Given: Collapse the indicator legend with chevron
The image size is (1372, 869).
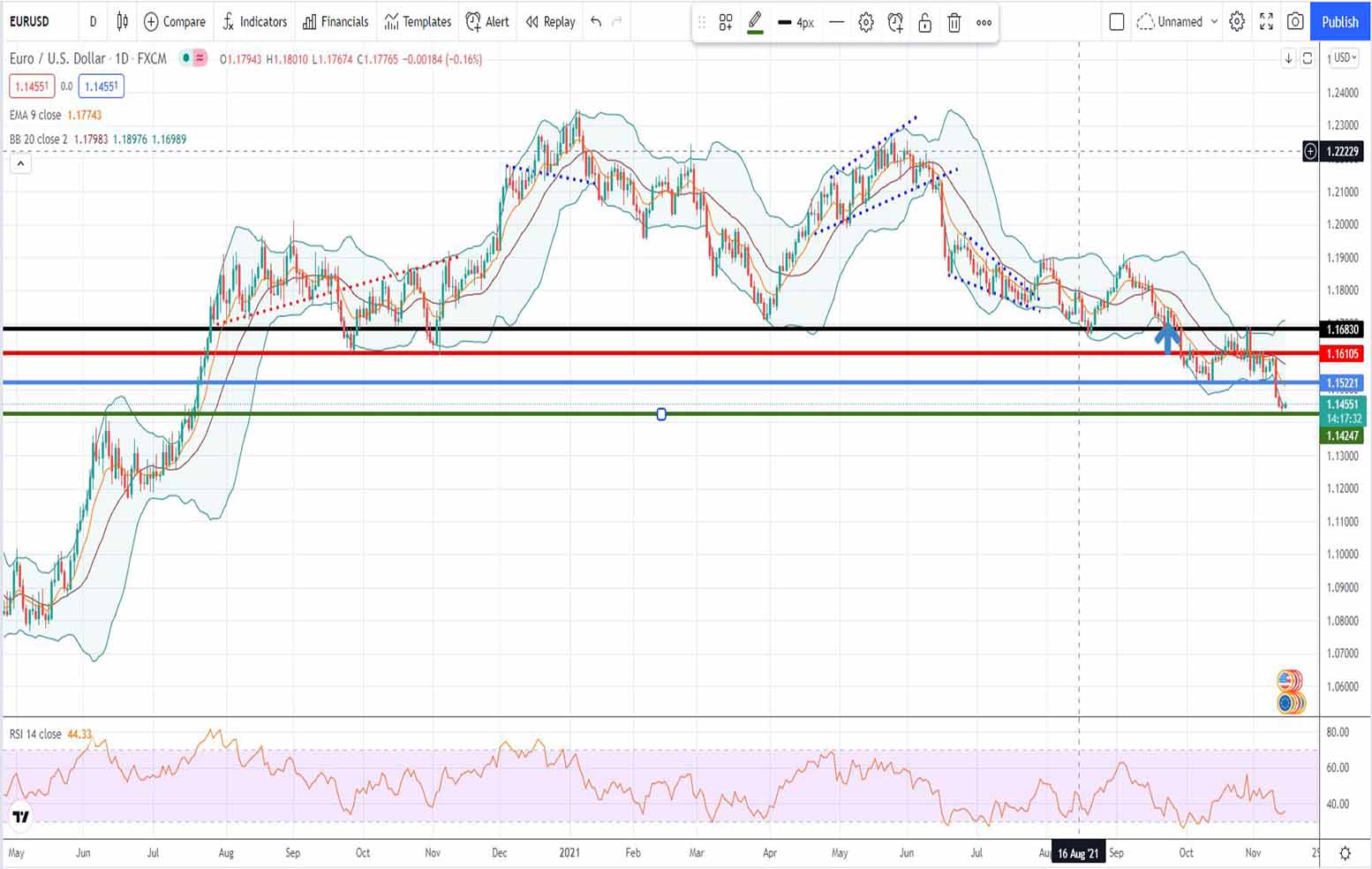Looking at the screenshot, I should click(20, 163).
